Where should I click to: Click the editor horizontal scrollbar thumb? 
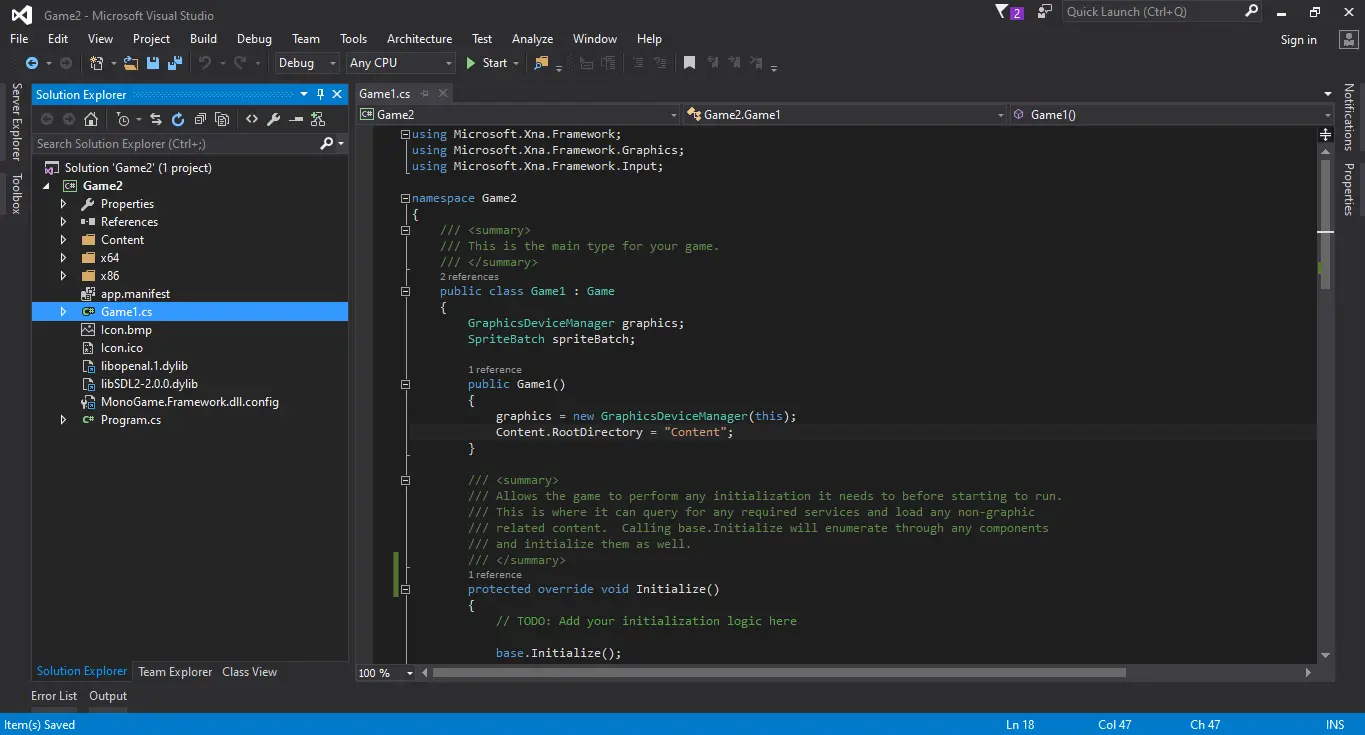779,673
